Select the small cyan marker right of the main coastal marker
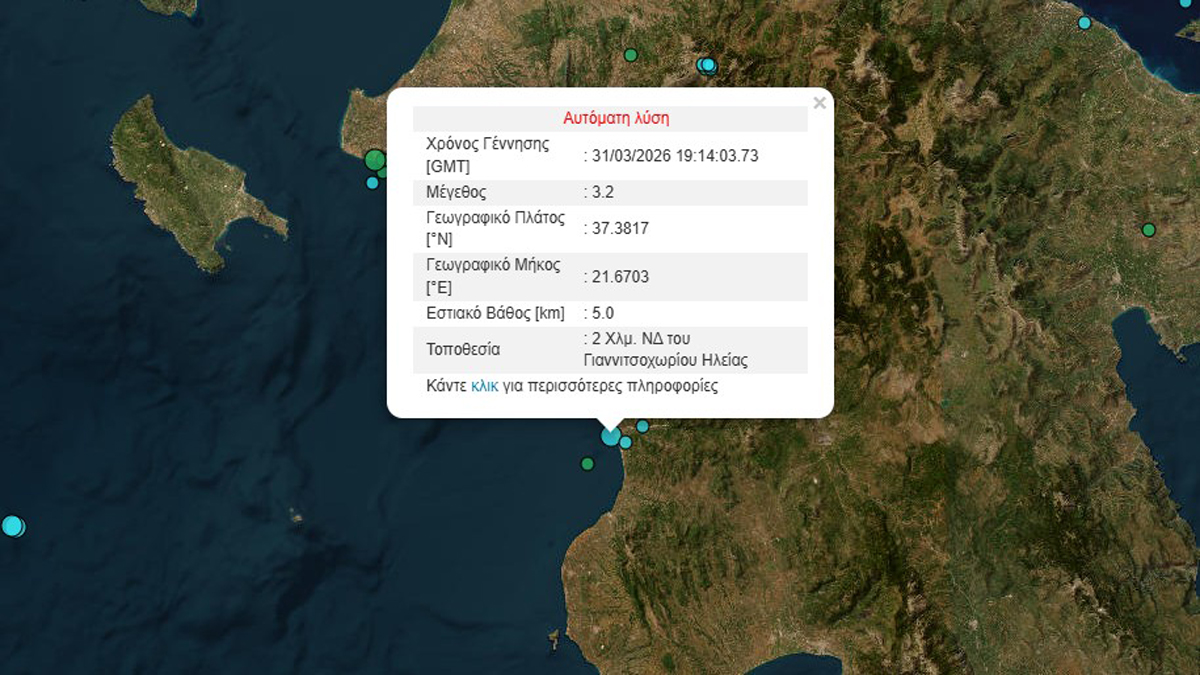This screenshot has height=675, width=1200. tap(626, 442)
